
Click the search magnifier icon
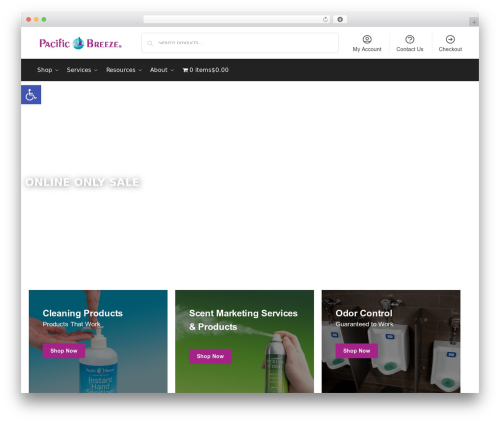[x=150, y=43]
